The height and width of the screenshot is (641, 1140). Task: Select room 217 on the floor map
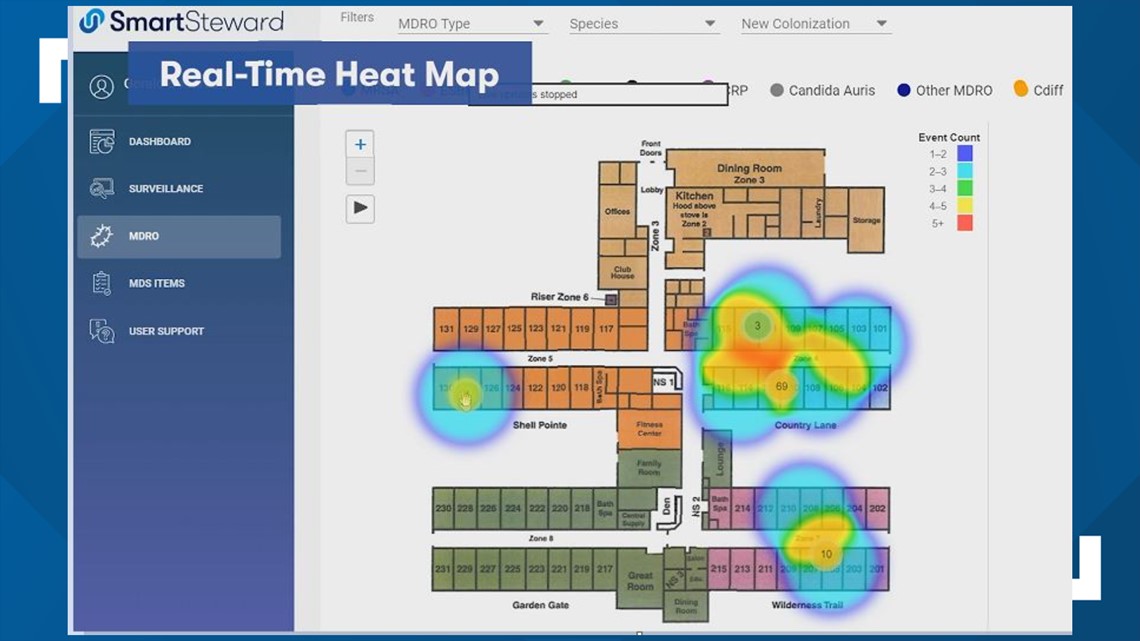point(605,568)
